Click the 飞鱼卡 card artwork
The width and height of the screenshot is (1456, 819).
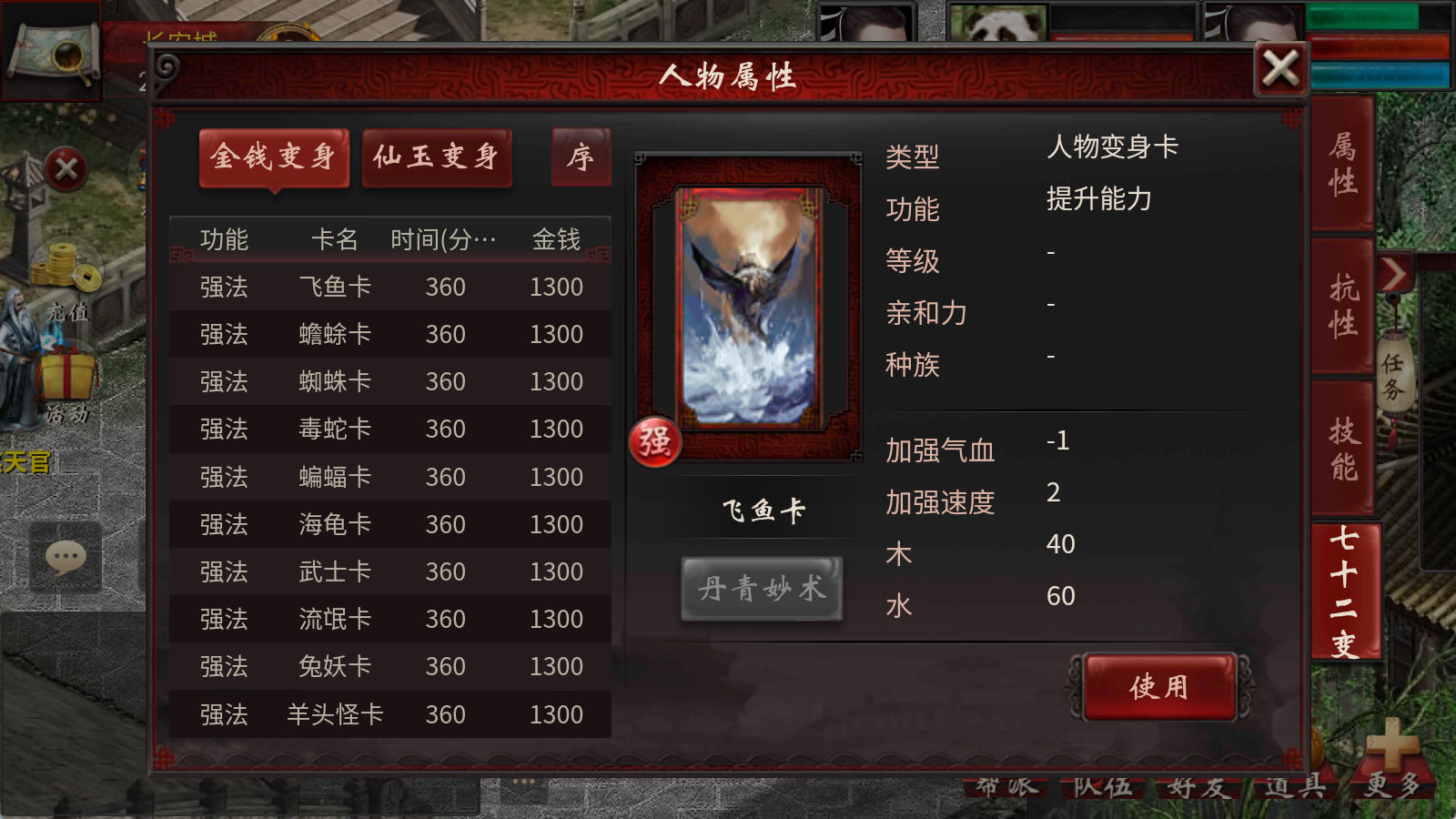click(x=749, y=307)
